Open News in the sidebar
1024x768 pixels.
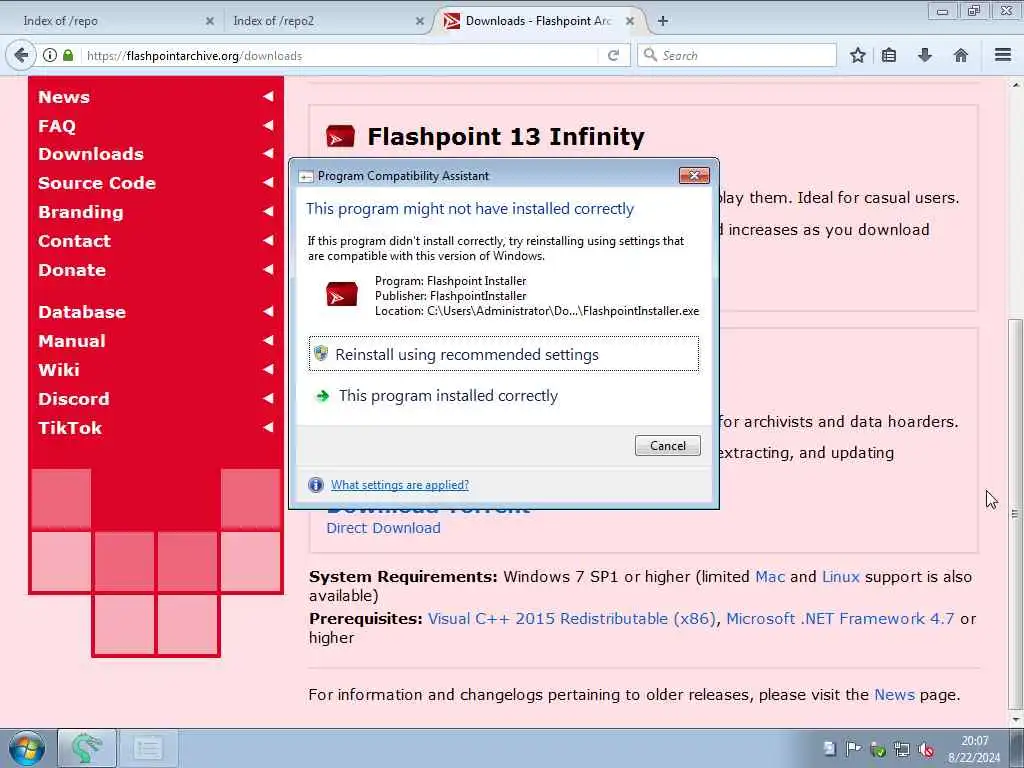coord(64,97)
